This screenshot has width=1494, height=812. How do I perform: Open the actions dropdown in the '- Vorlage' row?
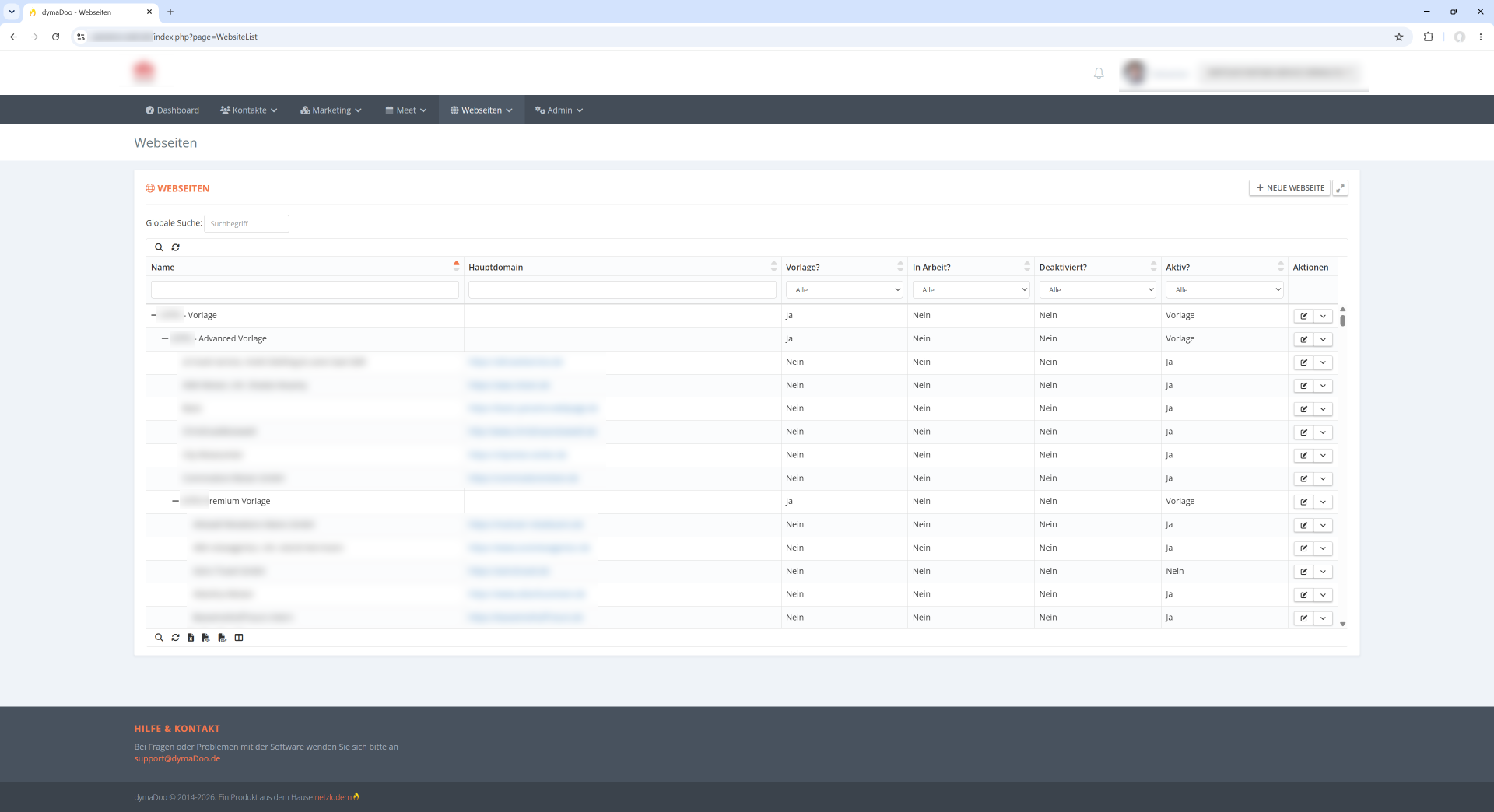pyautogui.click(x=1323, y=316)
